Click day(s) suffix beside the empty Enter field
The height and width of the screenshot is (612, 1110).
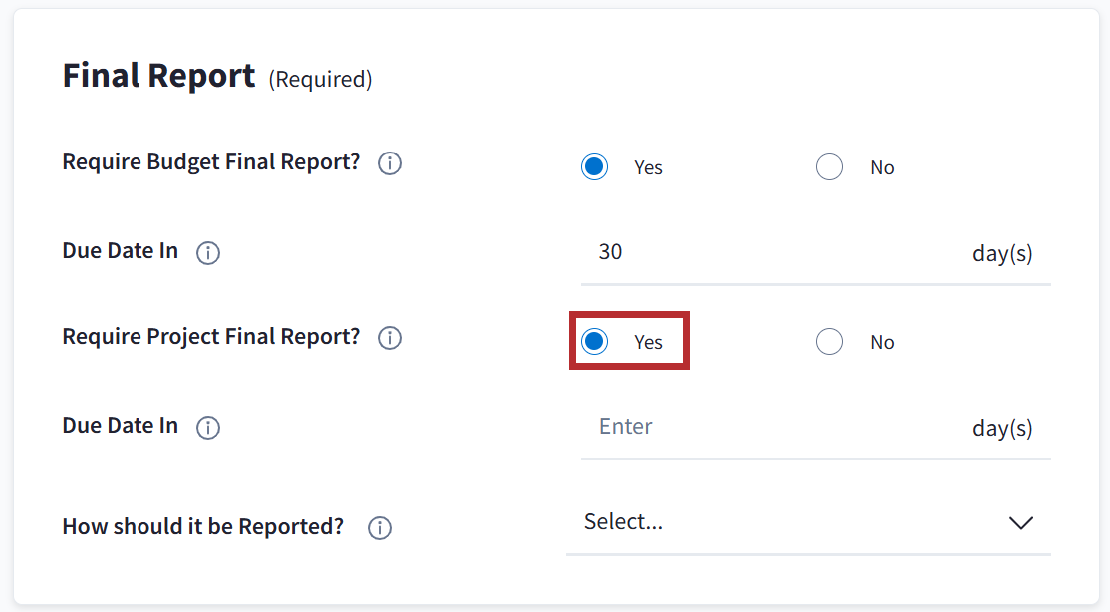[1002, 428]
